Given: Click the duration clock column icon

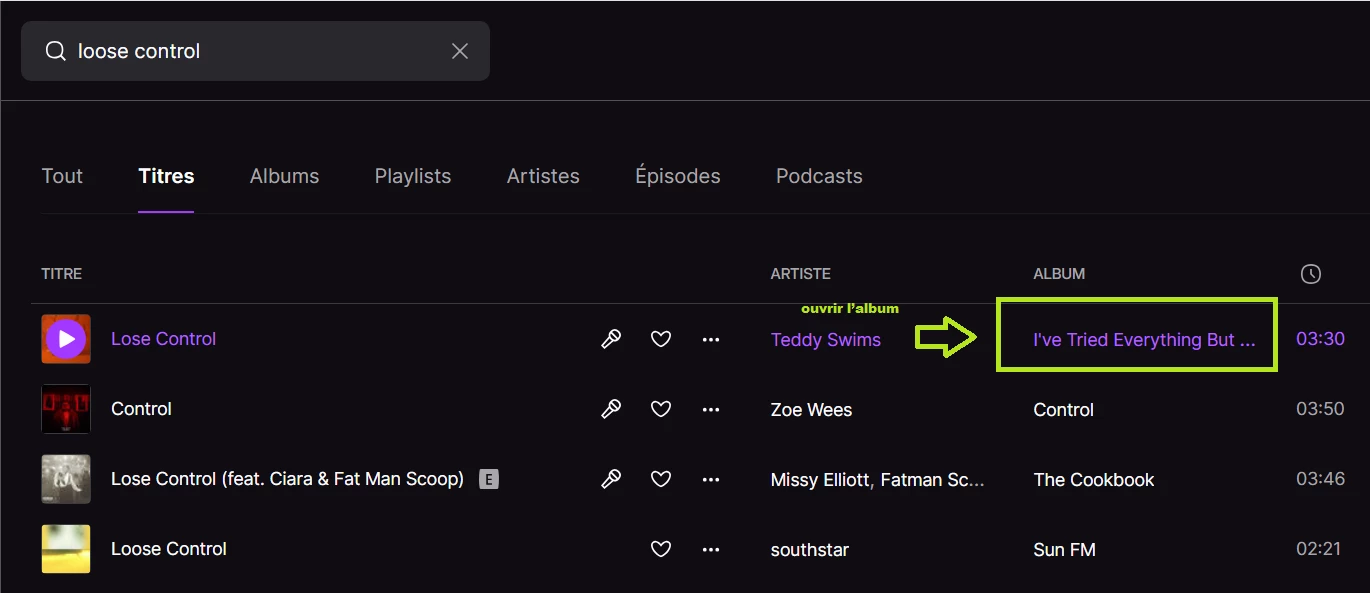Looking at the screenshot, I should tap(1311, 274).
